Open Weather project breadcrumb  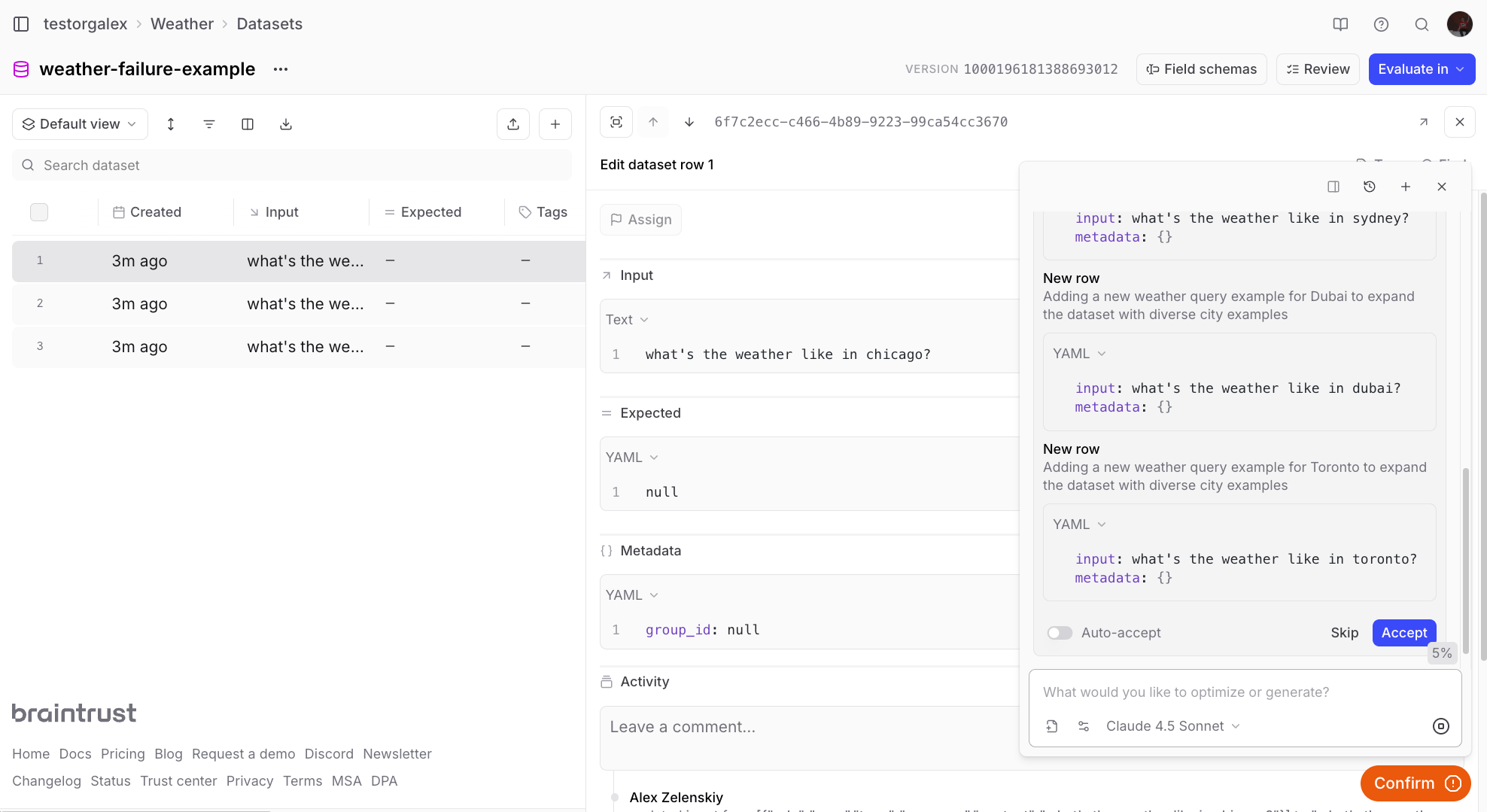(182, 24)
